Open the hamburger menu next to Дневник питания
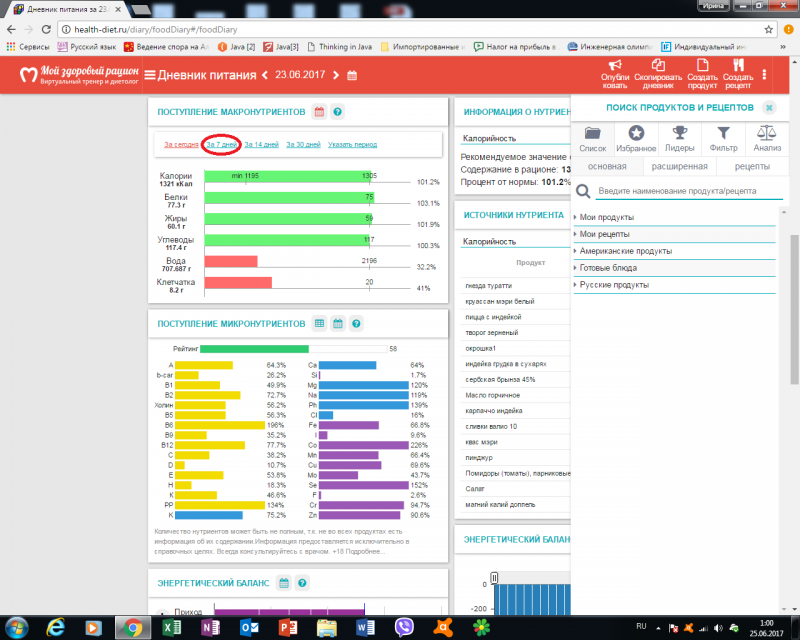Viewport: 800px width, 640px height. [x=151, y=75]
